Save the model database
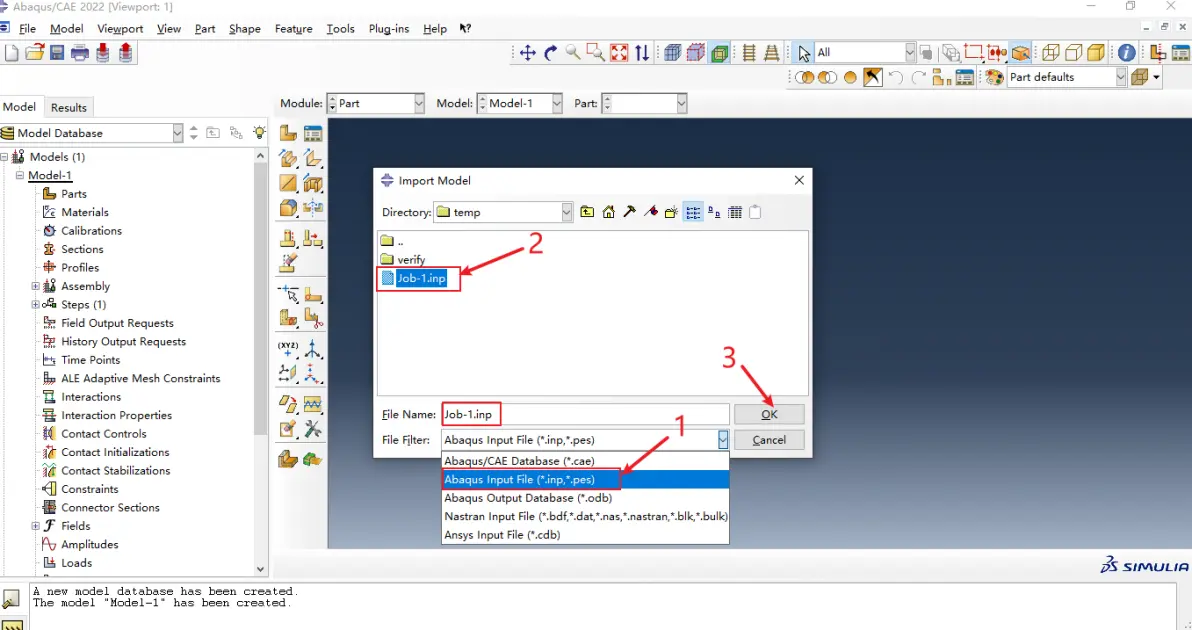1192x630 pixels. (57, 52)
